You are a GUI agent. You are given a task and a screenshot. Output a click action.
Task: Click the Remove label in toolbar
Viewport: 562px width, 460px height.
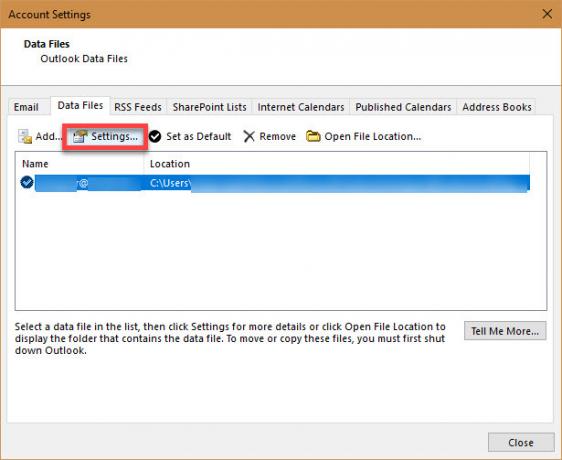pos(277,137)
